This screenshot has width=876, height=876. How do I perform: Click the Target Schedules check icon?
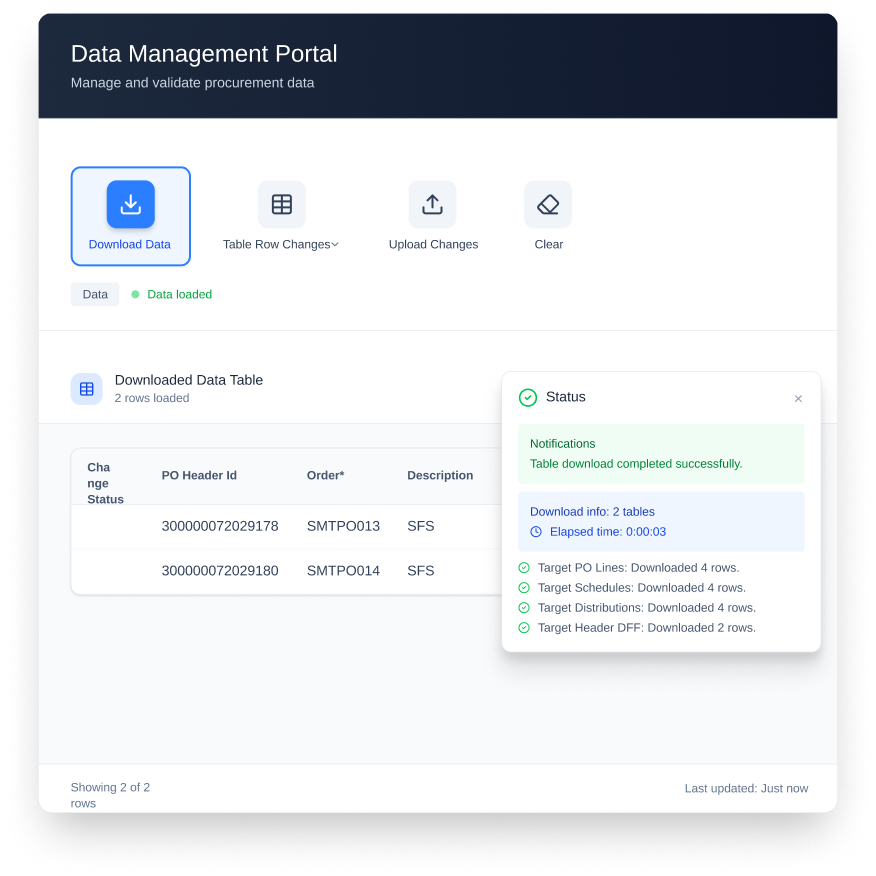(x=524, y=588)
